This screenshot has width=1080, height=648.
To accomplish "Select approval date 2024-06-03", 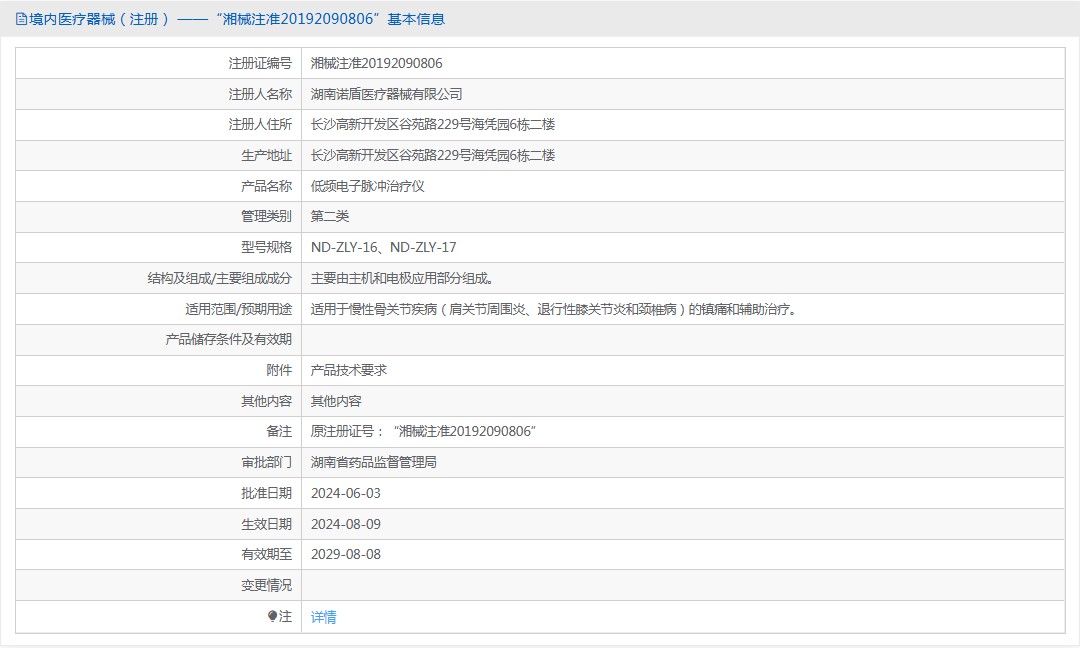I will [346, 494].
